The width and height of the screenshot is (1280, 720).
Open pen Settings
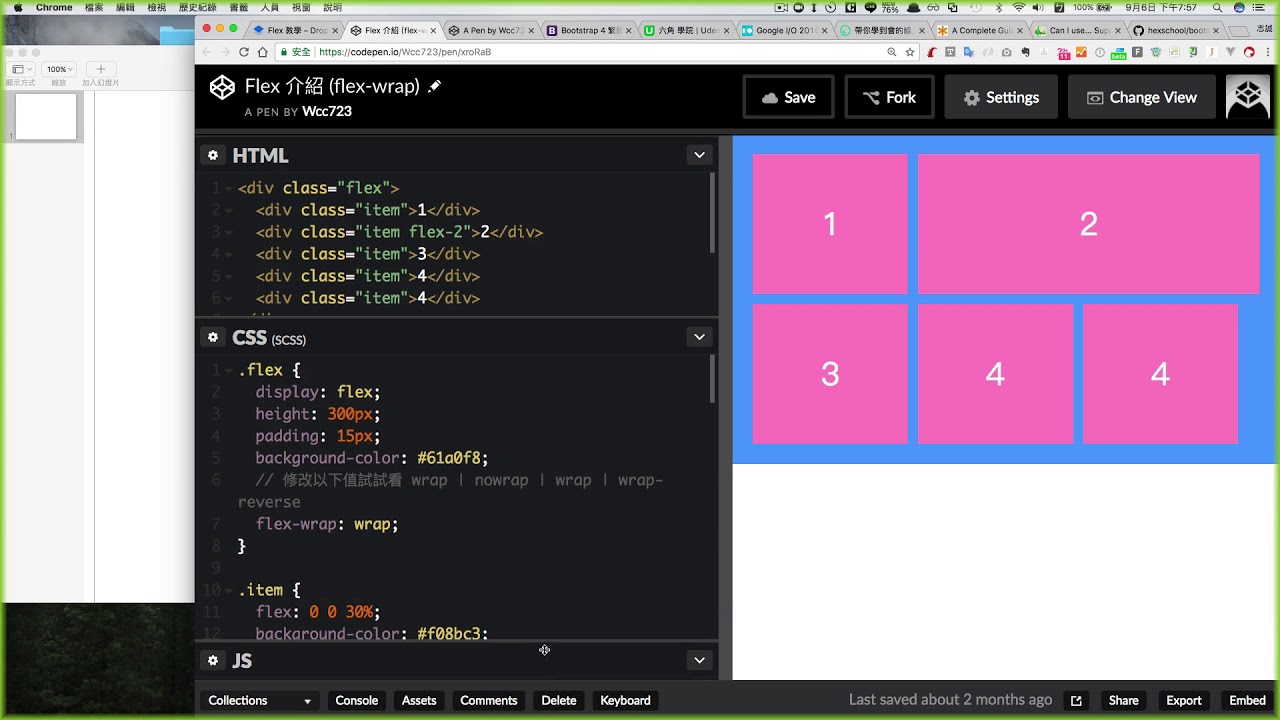[x=1001, y=97]
